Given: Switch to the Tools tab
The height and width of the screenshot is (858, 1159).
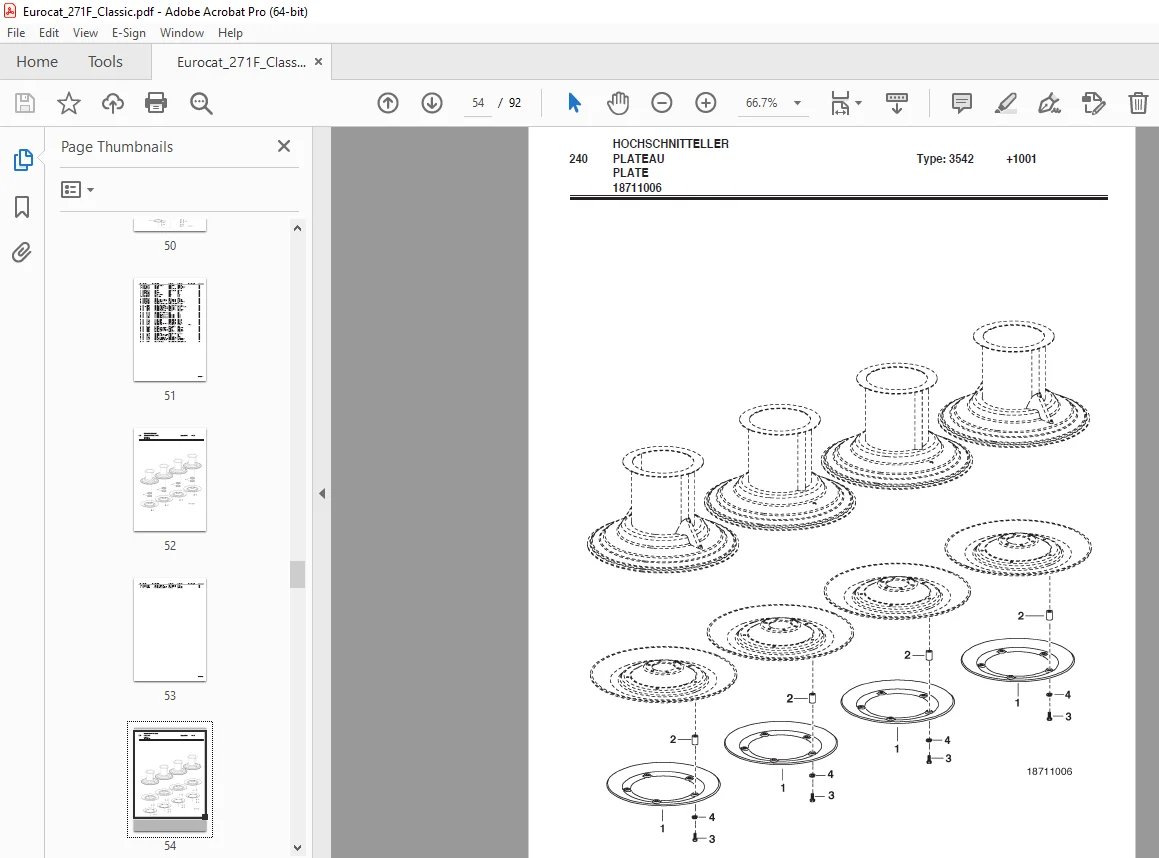Looking at the screenshot, I should click(105, 61).
